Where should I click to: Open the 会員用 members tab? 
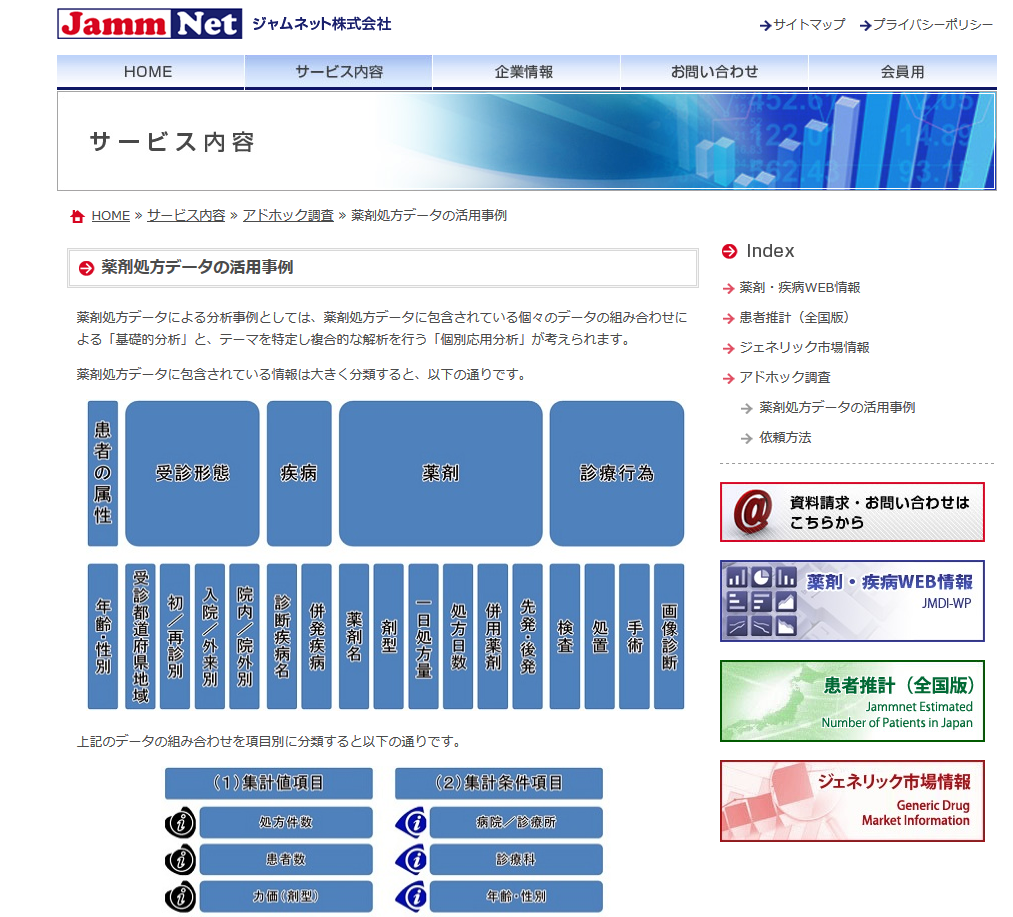(902, 72)
